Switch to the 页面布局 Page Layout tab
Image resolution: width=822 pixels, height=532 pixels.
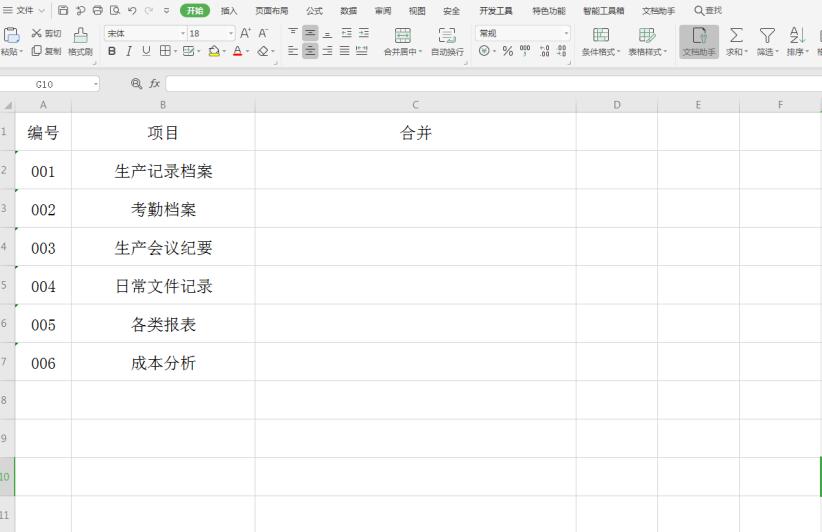(272, 10)
